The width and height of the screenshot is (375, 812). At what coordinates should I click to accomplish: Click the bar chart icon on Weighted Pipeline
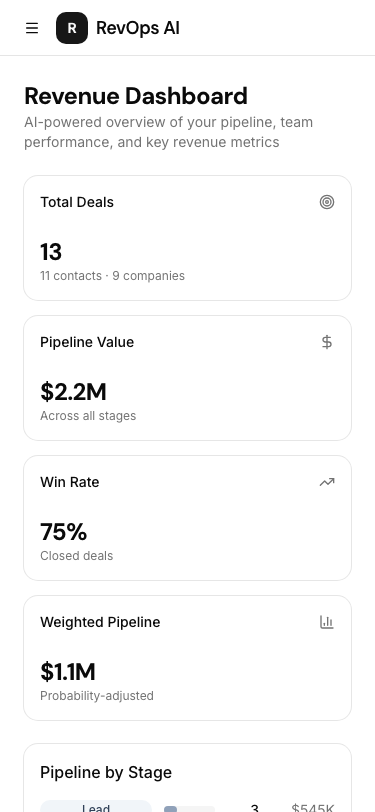pos(327,622)
